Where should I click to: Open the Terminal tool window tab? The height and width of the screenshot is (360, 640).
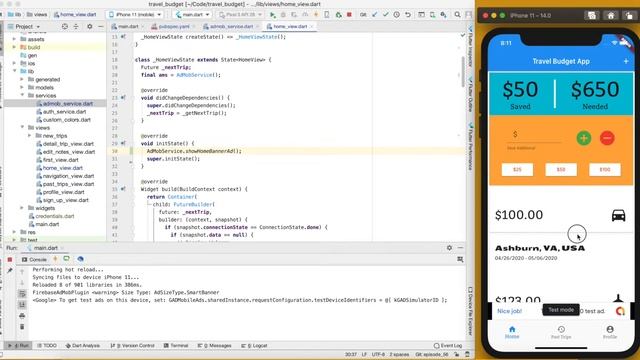click(x=176, y=346)
